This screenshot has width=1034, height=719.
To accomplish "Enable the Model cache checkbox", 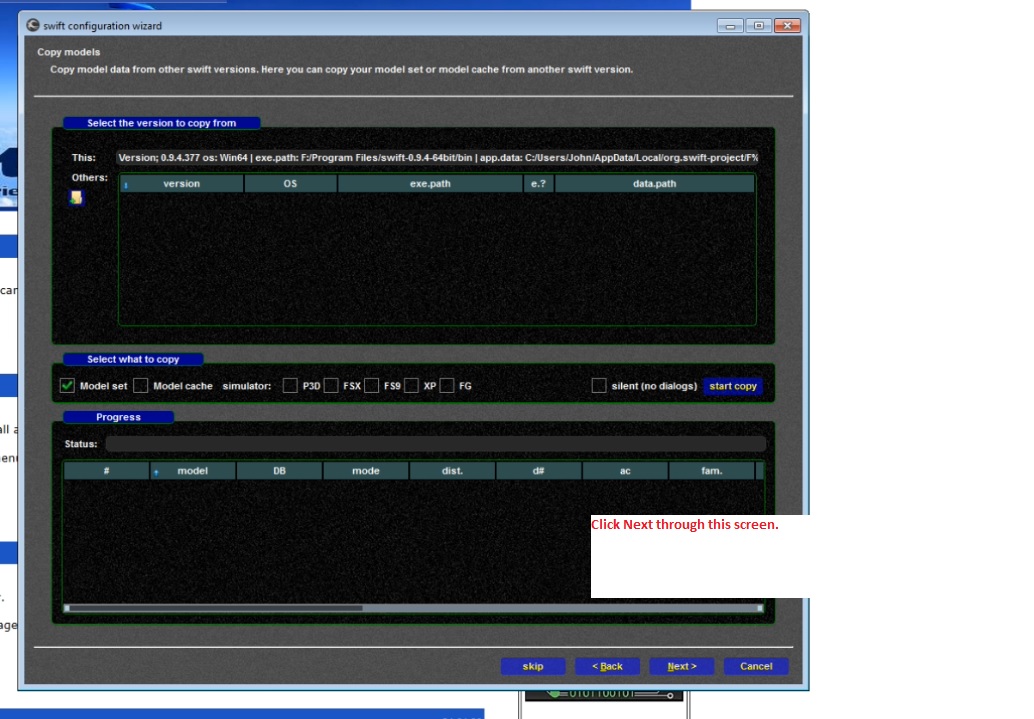I will [x=140, y=386].
